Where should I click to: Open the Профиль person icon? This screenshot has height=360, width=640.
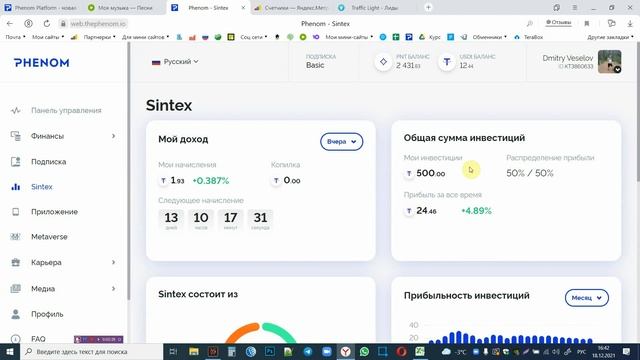[x=16, y=314]
